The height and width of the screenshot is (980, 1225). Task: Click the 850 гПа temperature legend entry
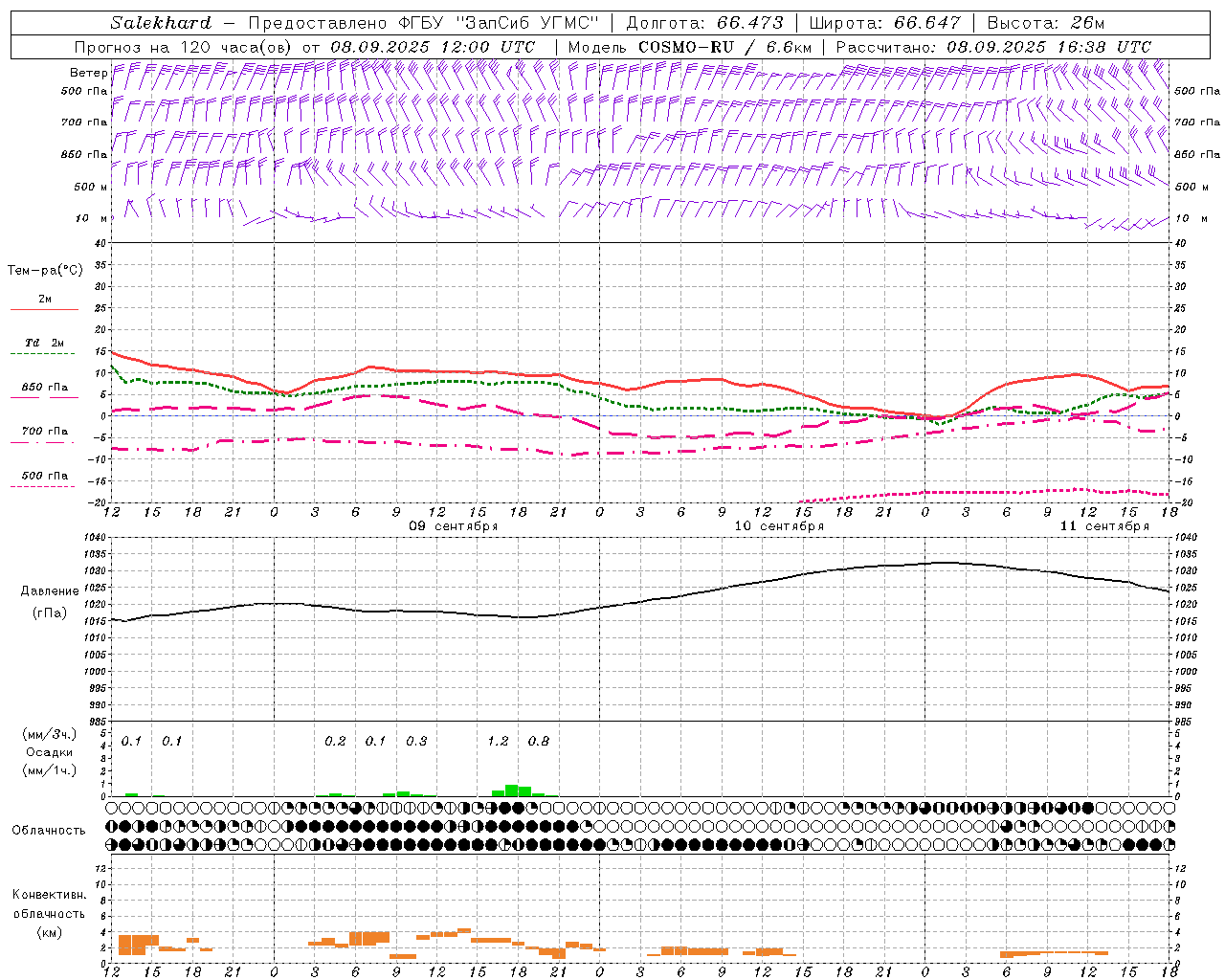pos(45,388)
